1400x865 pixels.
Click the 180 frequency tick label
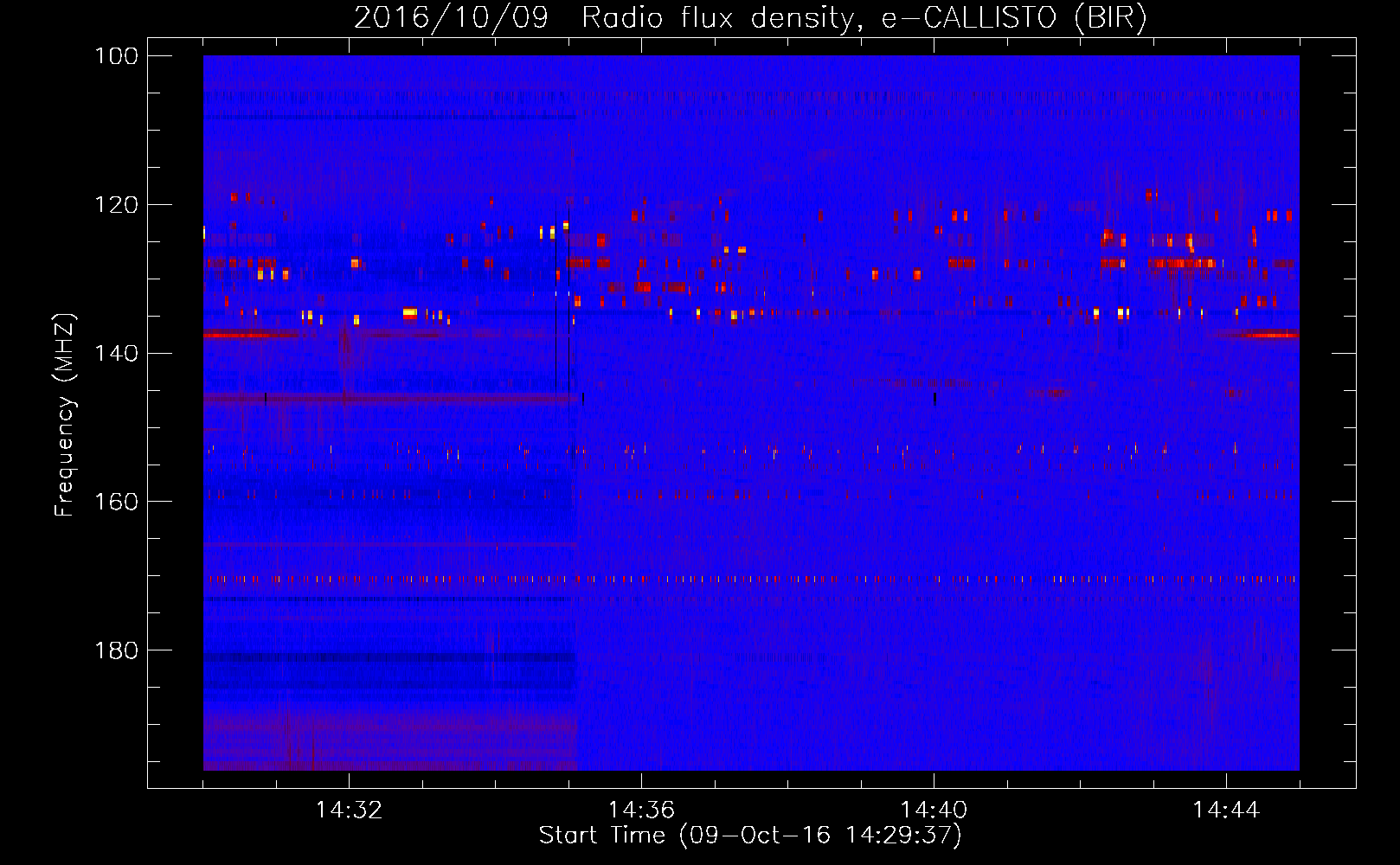[116, 650]
